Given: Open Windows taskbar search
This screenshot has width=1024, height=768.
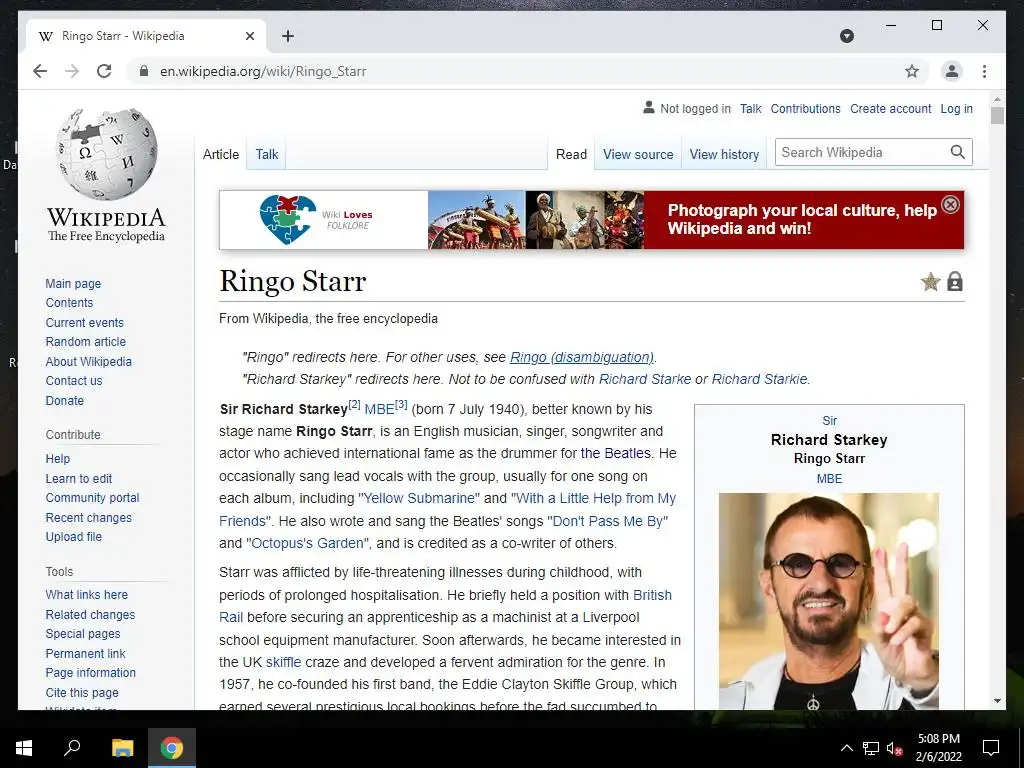Looking at the screenshot, I should [72, 747].
